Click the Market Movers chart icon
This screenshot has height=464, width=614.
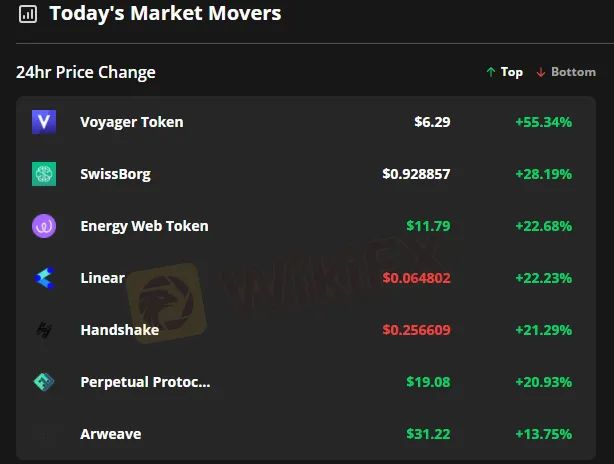coord(28,14)
